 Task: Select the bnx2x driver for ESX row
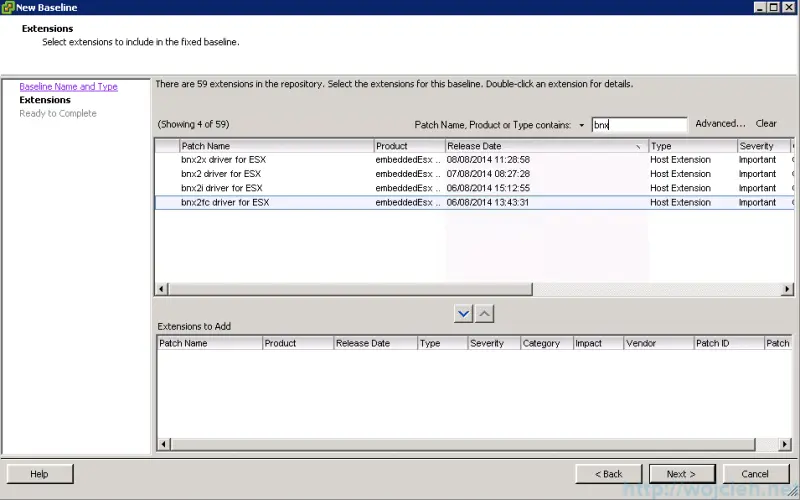click(474, 160)
